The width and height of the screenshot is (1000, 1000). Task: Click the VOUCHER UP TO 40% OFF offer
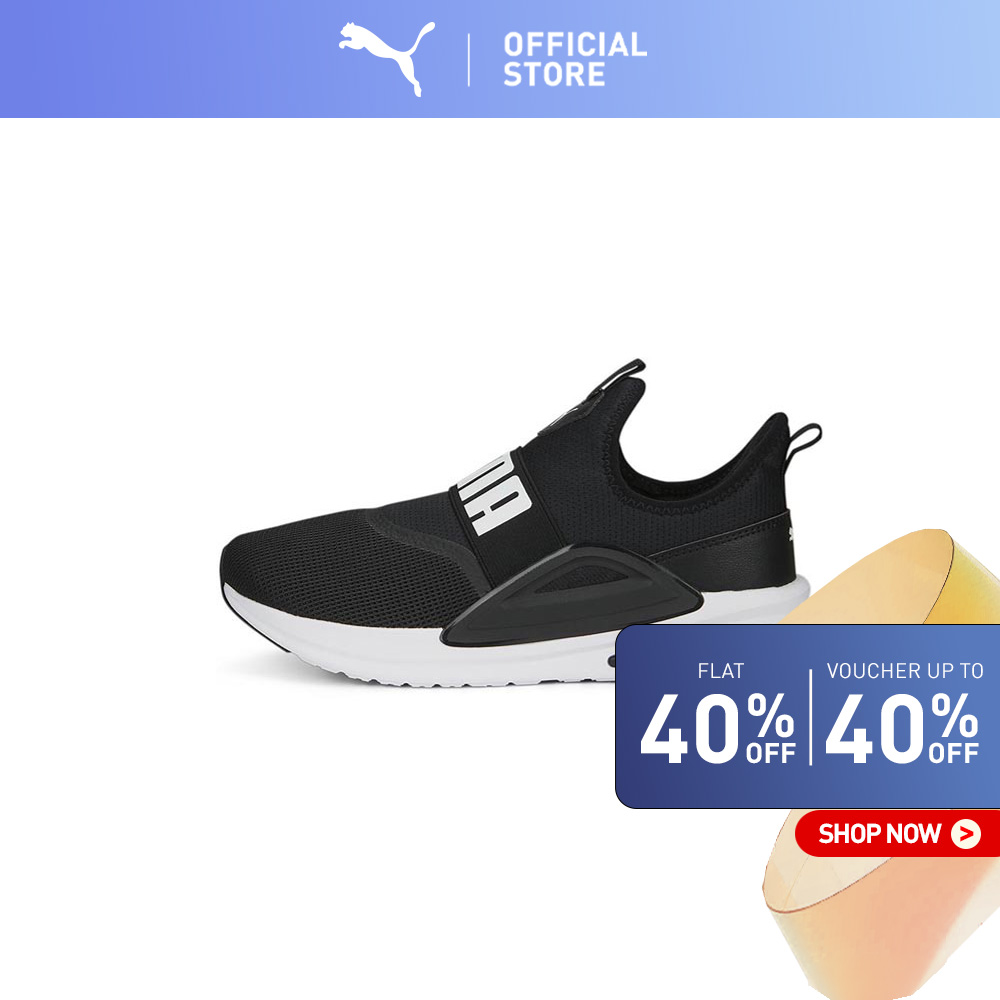click(904, 713)
